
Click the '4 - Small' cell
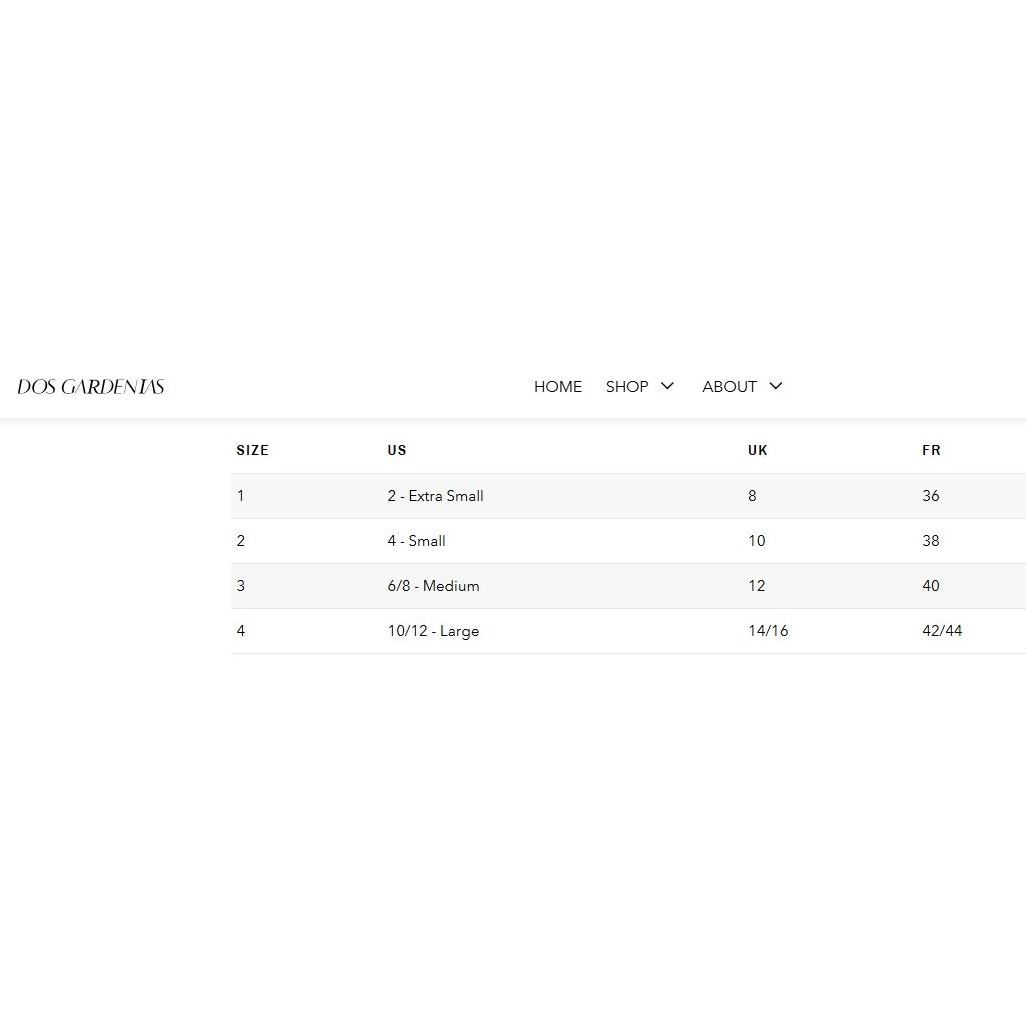point(416,541)
